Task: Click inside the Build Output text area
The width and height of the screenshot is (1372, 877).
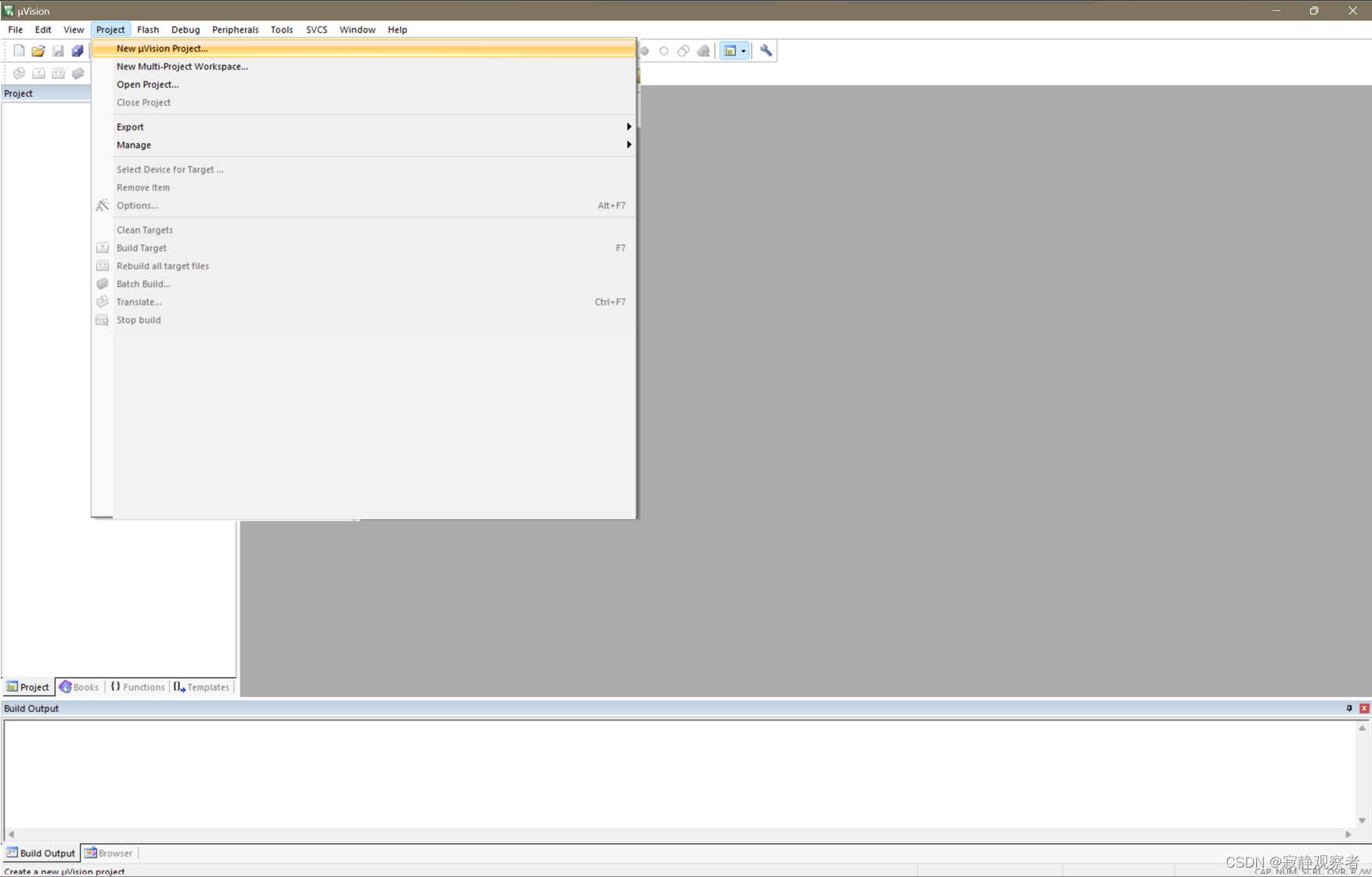Action: click(679, 774)
